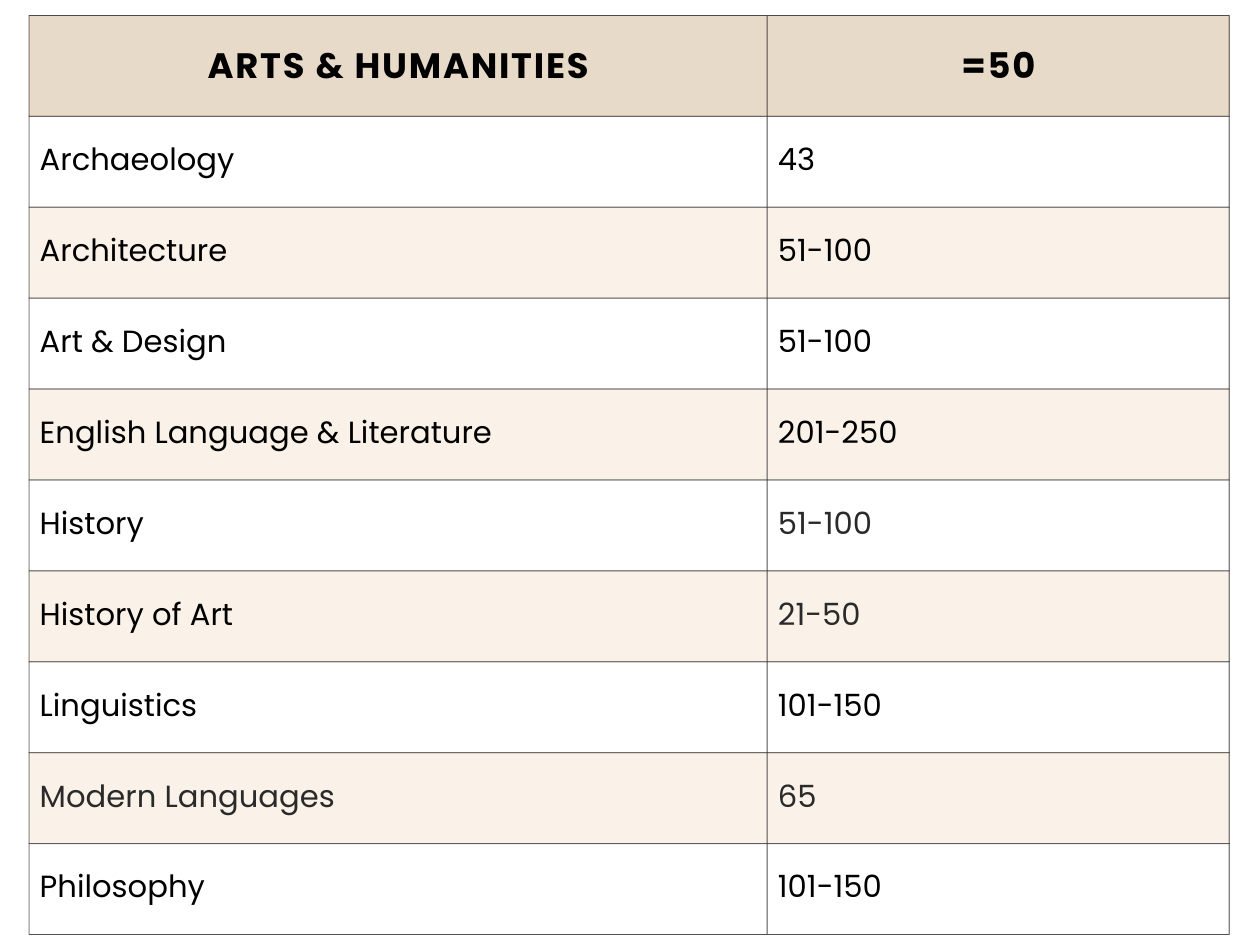The image size is (1249, 949).
Task: Click the 51-100 ranking for Art & Design
Action: tap(824, 342)
